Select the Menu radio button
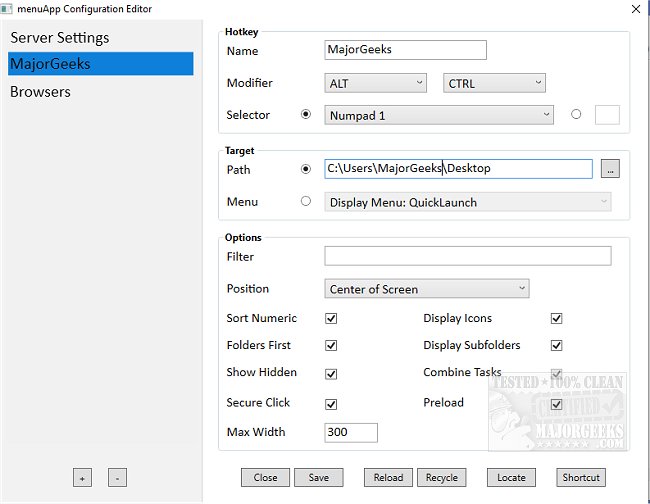 (306, 202)
